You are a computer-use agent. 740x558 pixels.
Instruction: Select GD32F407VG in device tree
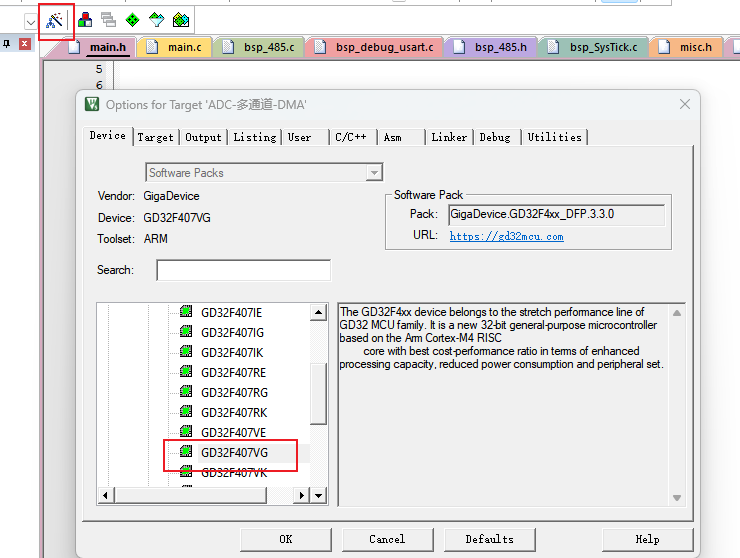coord(235,453)
